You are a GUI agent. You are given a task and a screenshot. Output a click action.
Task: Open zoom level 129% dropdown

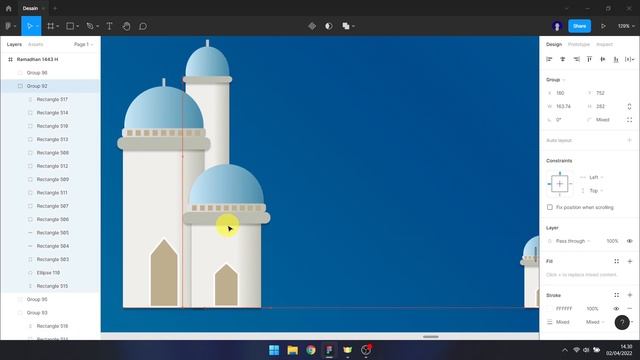click(626, 26)
